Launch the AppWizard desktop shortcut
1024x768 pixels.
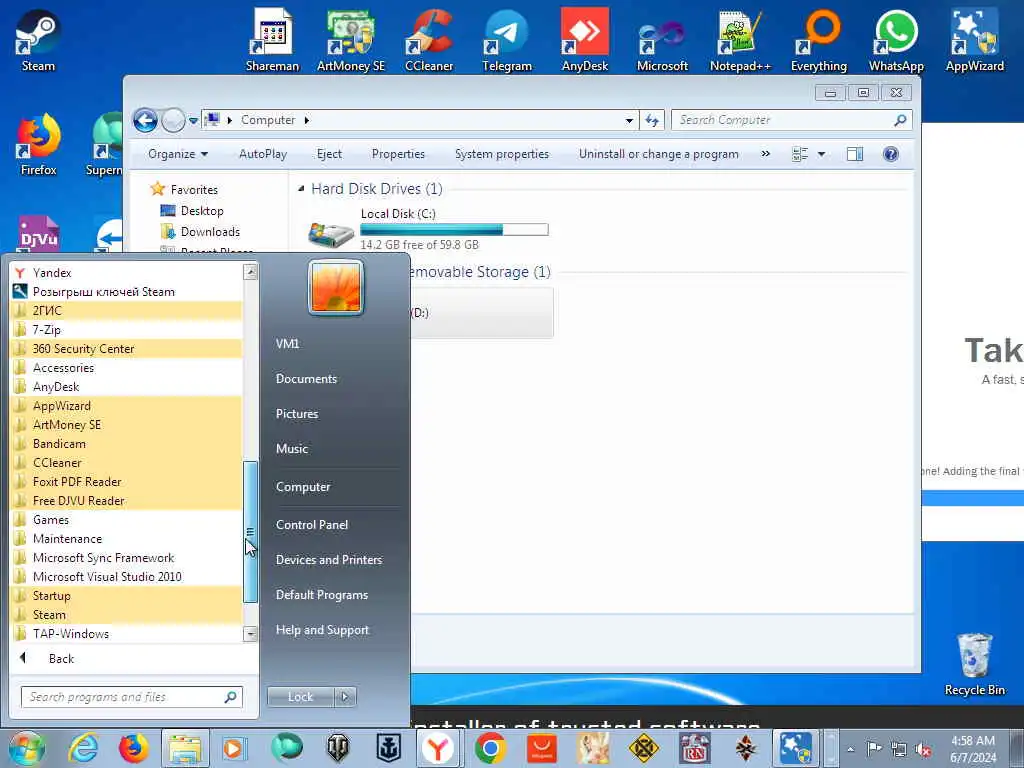point(974,39)
